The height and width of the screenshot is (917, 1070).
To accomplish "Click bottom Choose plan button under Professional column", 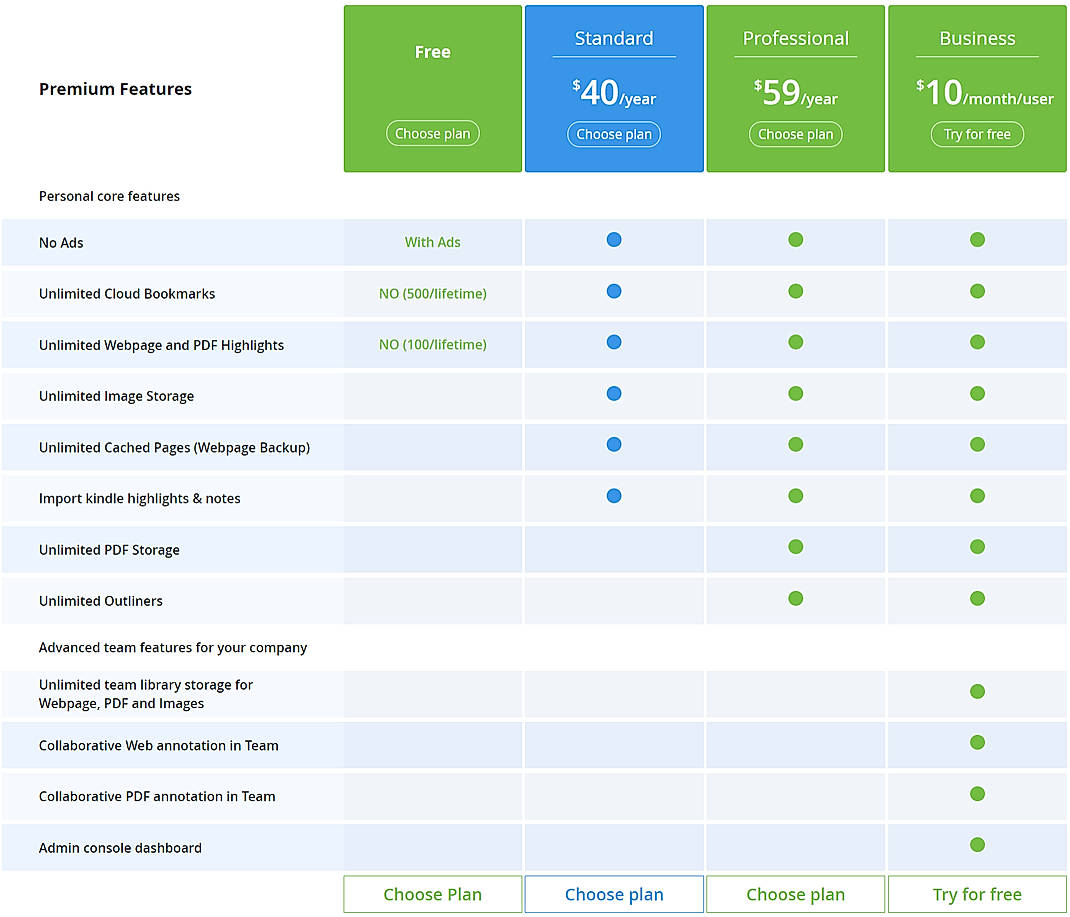I will [796, 894].
